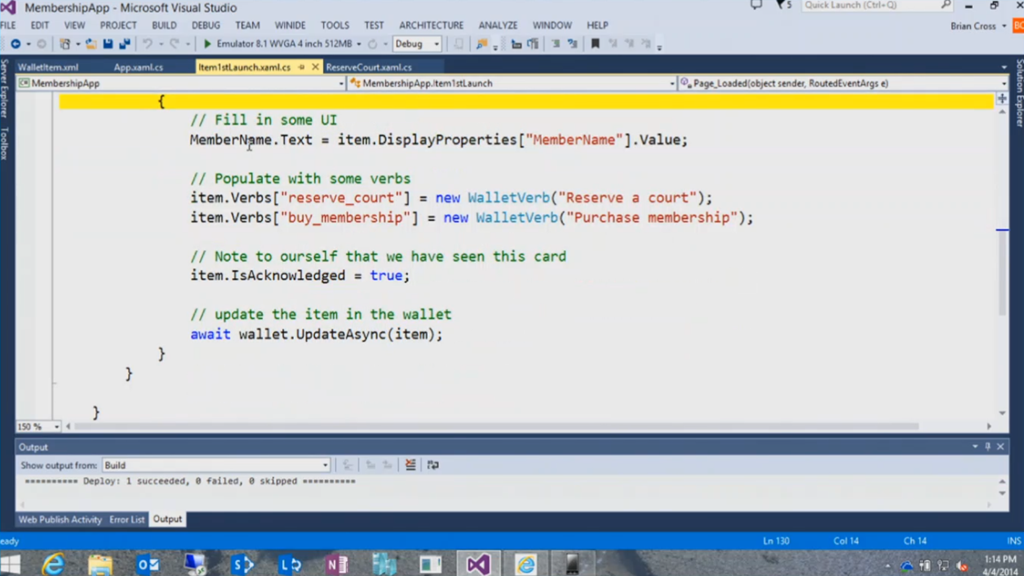Open Outlook from the taskbar
The width and height of the screenshot is (1024, 576).
point(148,564)
